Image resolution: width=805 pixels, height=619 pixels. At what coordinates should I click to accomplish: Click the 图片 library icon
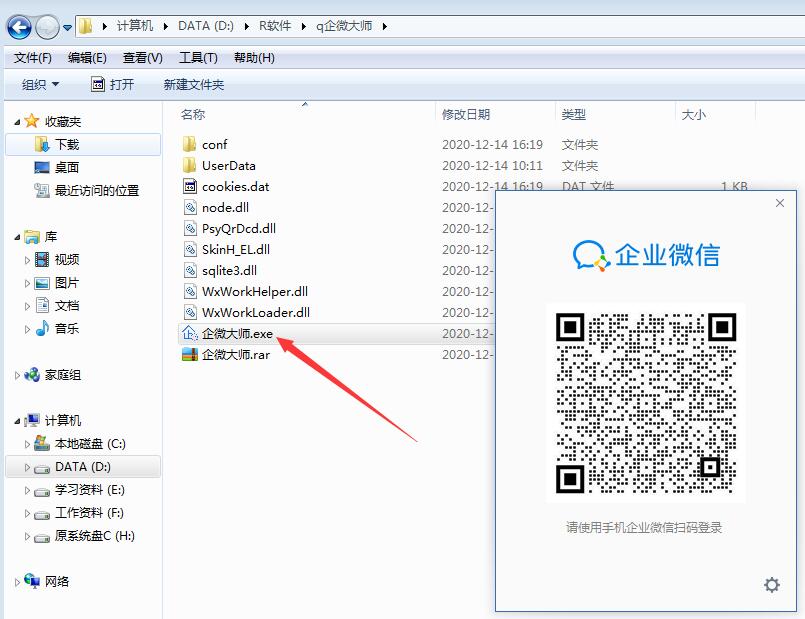tap(42, 283)
